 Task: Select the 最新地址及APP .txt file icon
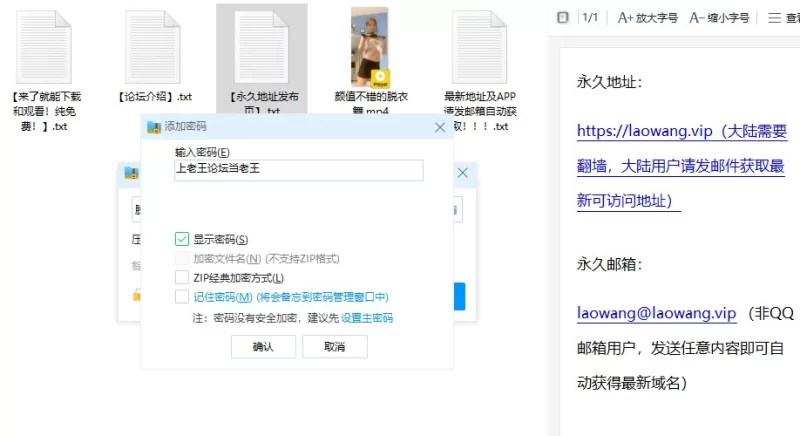click(x=480, y=47)
